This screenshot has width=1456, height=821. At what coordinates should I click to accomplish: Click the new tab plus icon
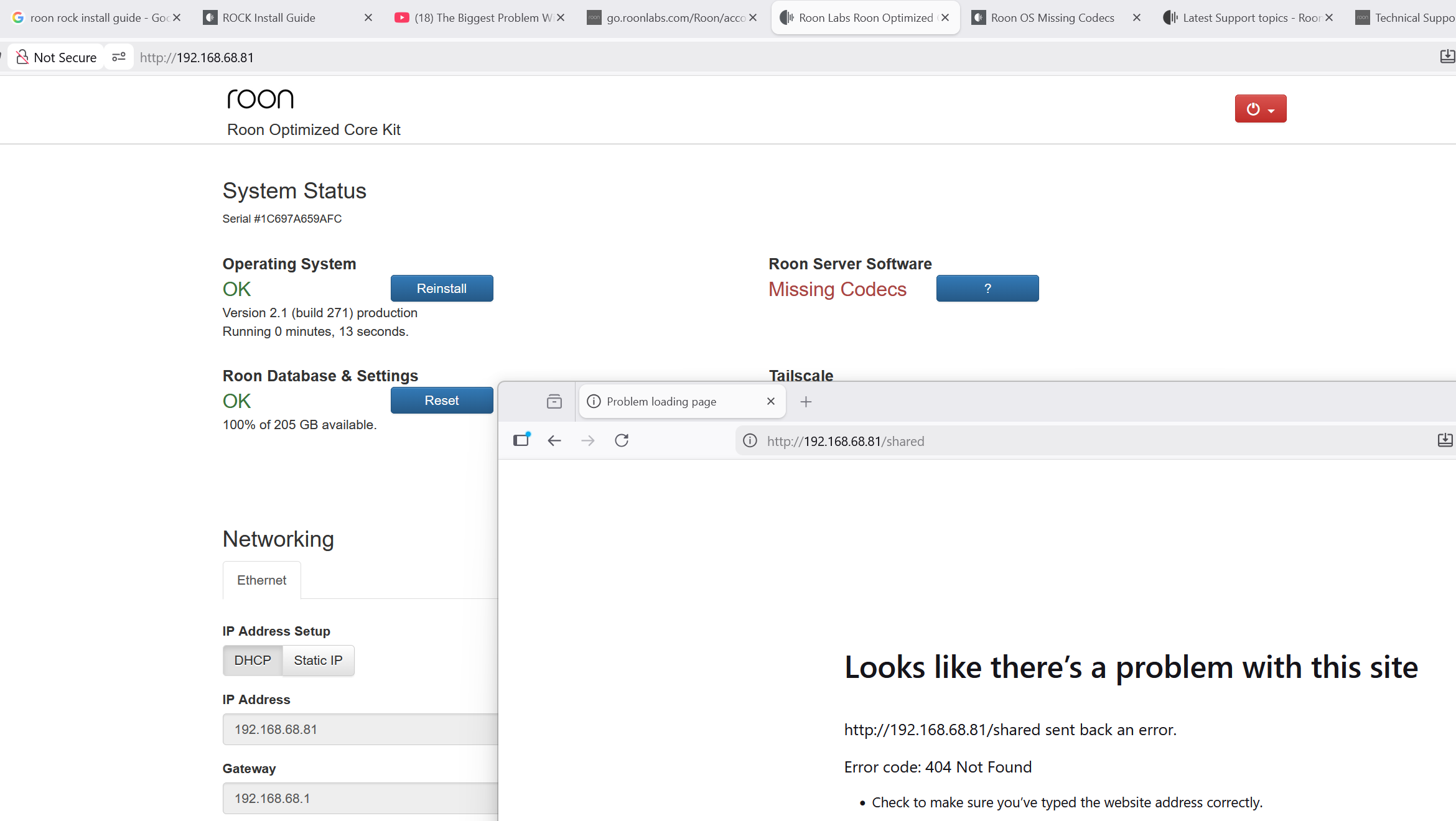click(806, 402)
